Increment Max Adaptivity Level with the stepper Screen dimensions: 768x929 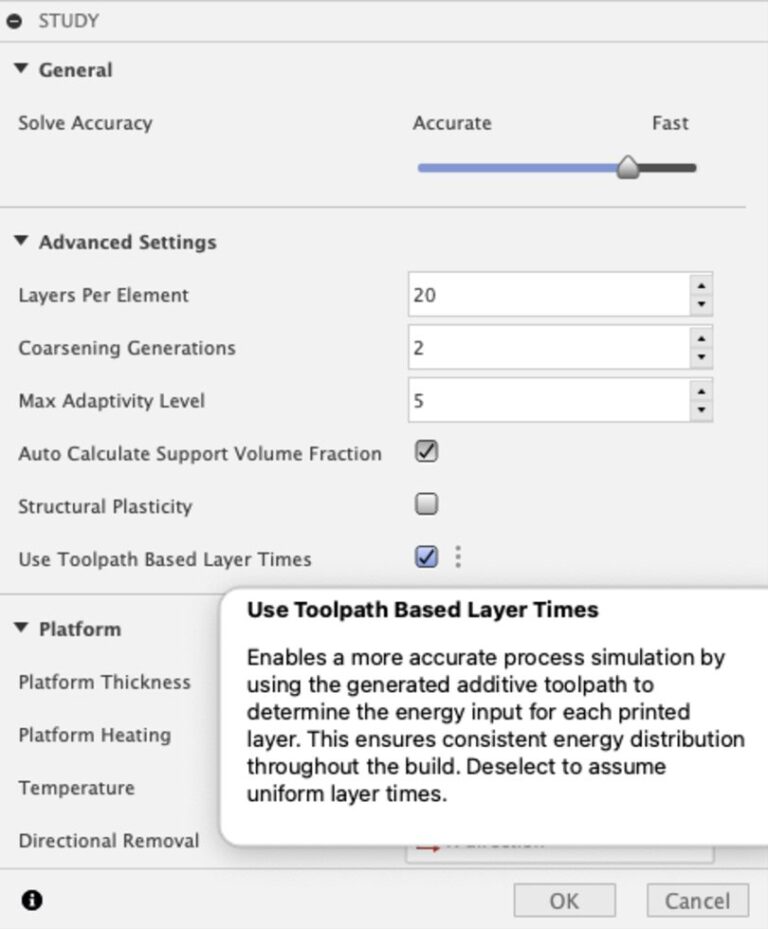point(702,392)
